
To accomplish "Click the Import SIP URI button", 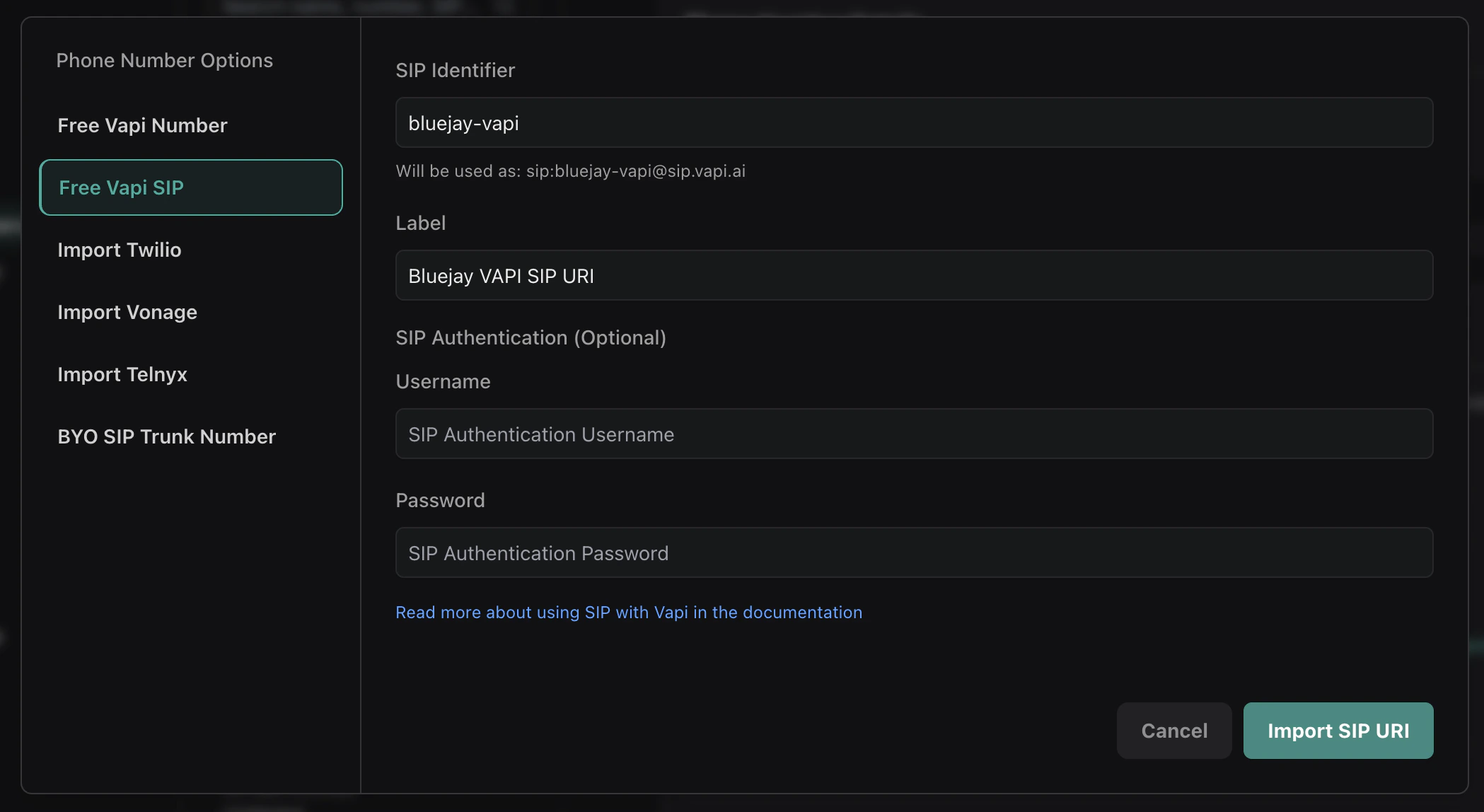I will 1338,731.
